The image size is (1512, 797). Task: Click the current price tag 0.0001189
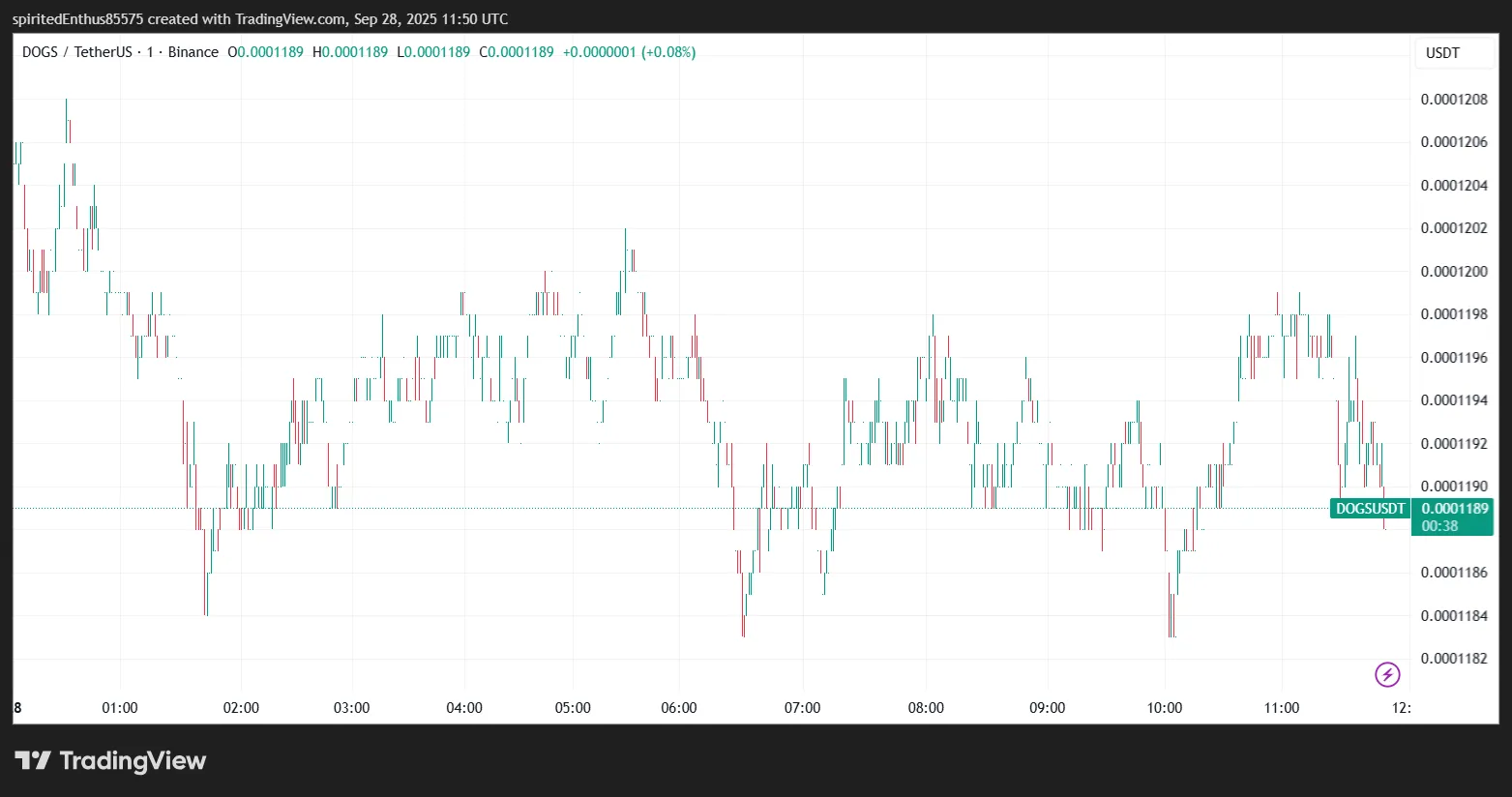tap(1454, 509)
